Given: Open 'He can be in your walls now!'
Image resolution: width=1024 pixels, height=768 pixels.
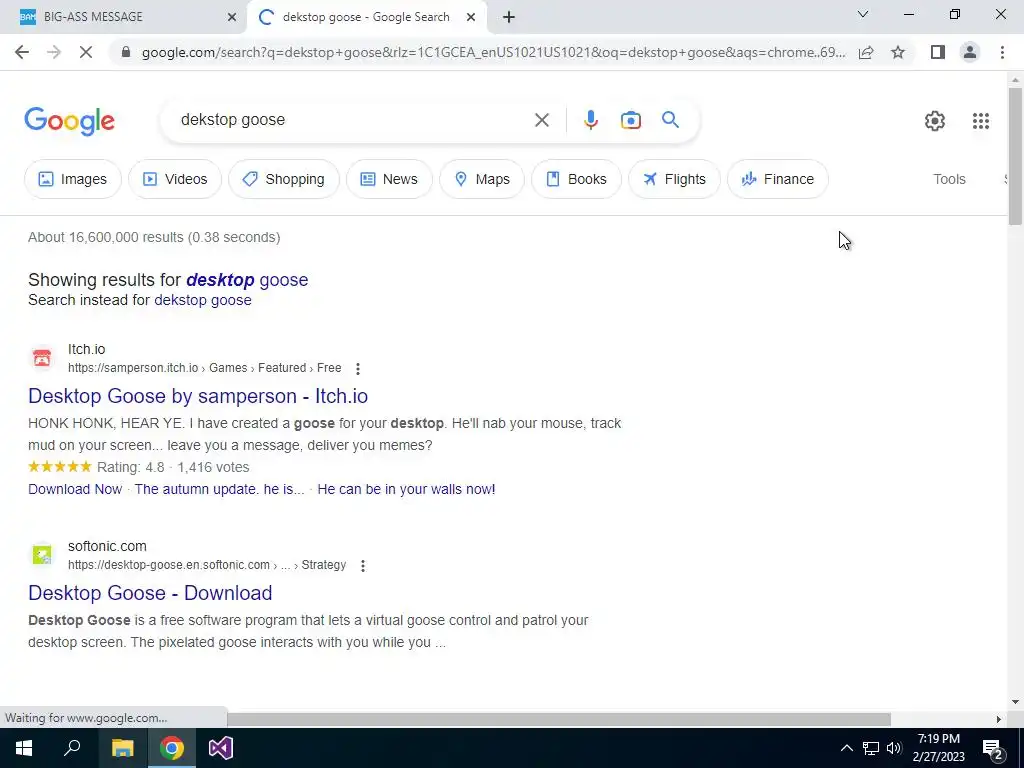Looking at the screenshot, I should [x=406, y=489].
